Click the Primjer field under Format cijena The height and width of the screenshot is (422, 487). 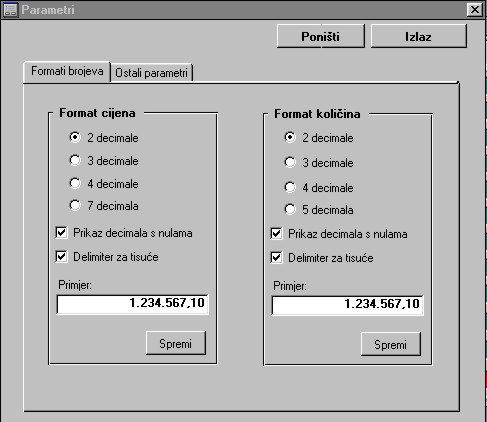pos(133,304)
